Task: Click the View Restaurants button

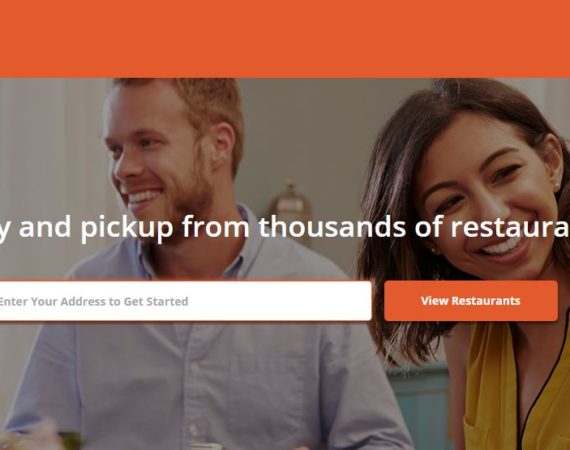Action: 471,301
